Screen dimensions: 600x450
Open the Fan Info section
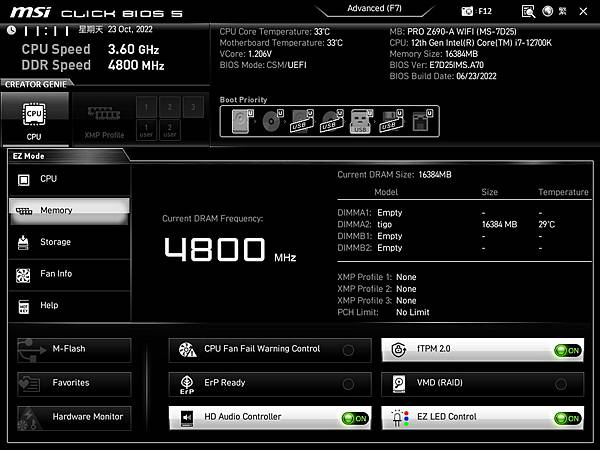(70, 274)
